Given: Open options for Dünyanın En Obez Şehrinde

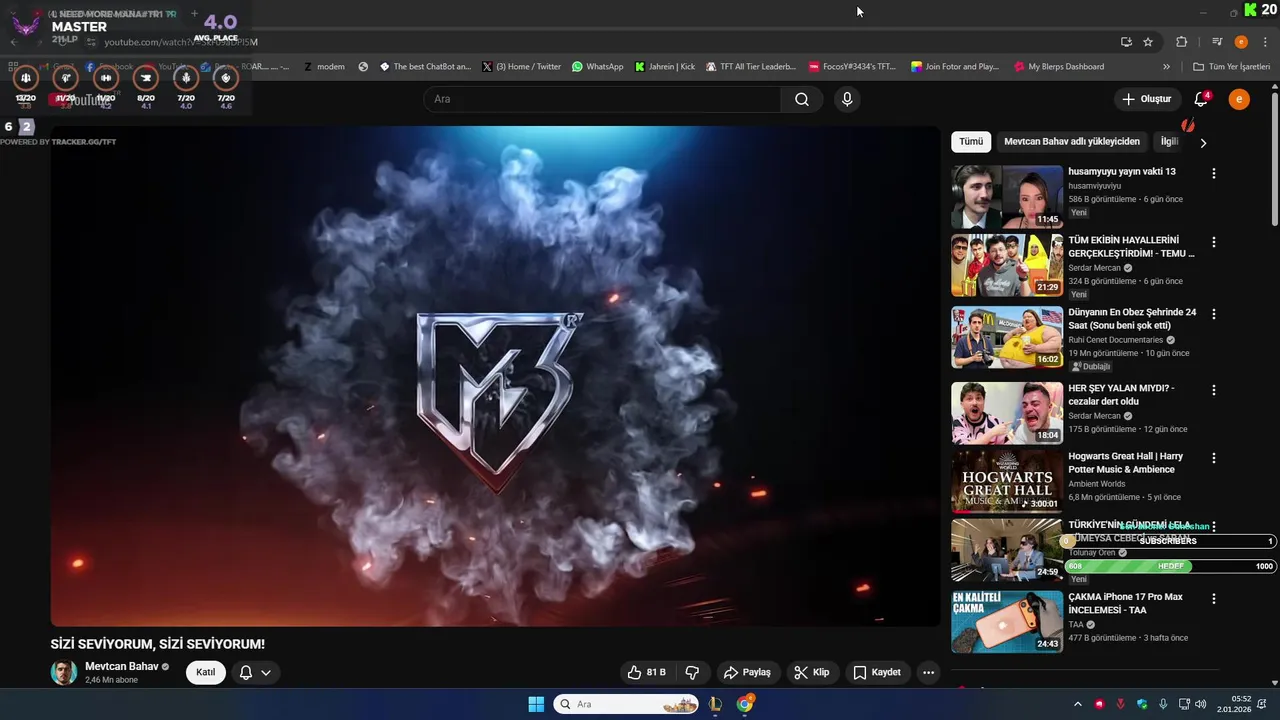Looking at the screenshot, I should [1214, 314].
